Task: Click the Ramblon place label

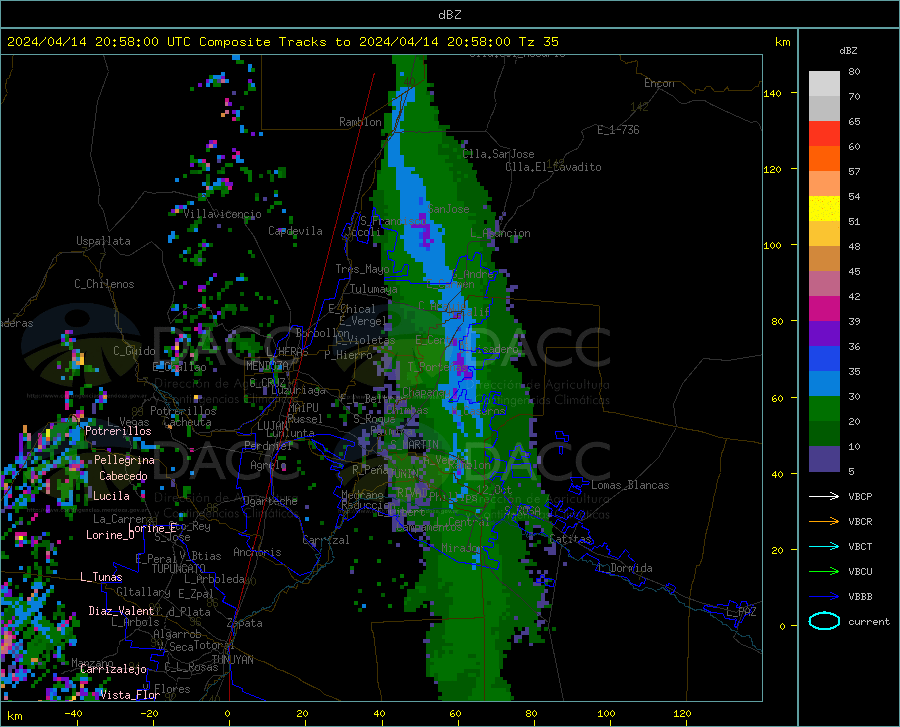Action: [360, 122]
